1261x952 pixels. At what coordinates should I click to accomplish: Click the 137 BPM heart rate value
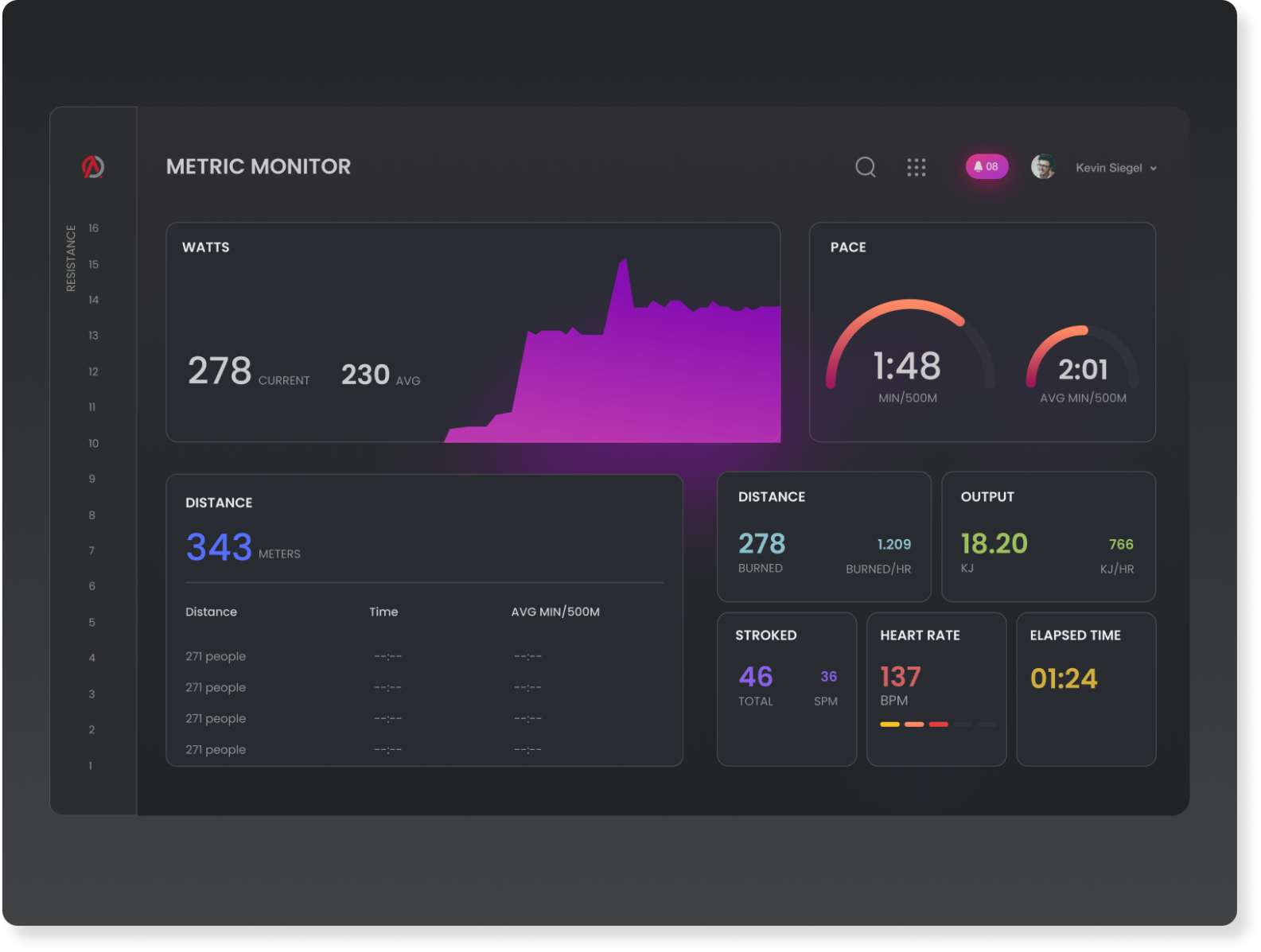pos(900,677)
